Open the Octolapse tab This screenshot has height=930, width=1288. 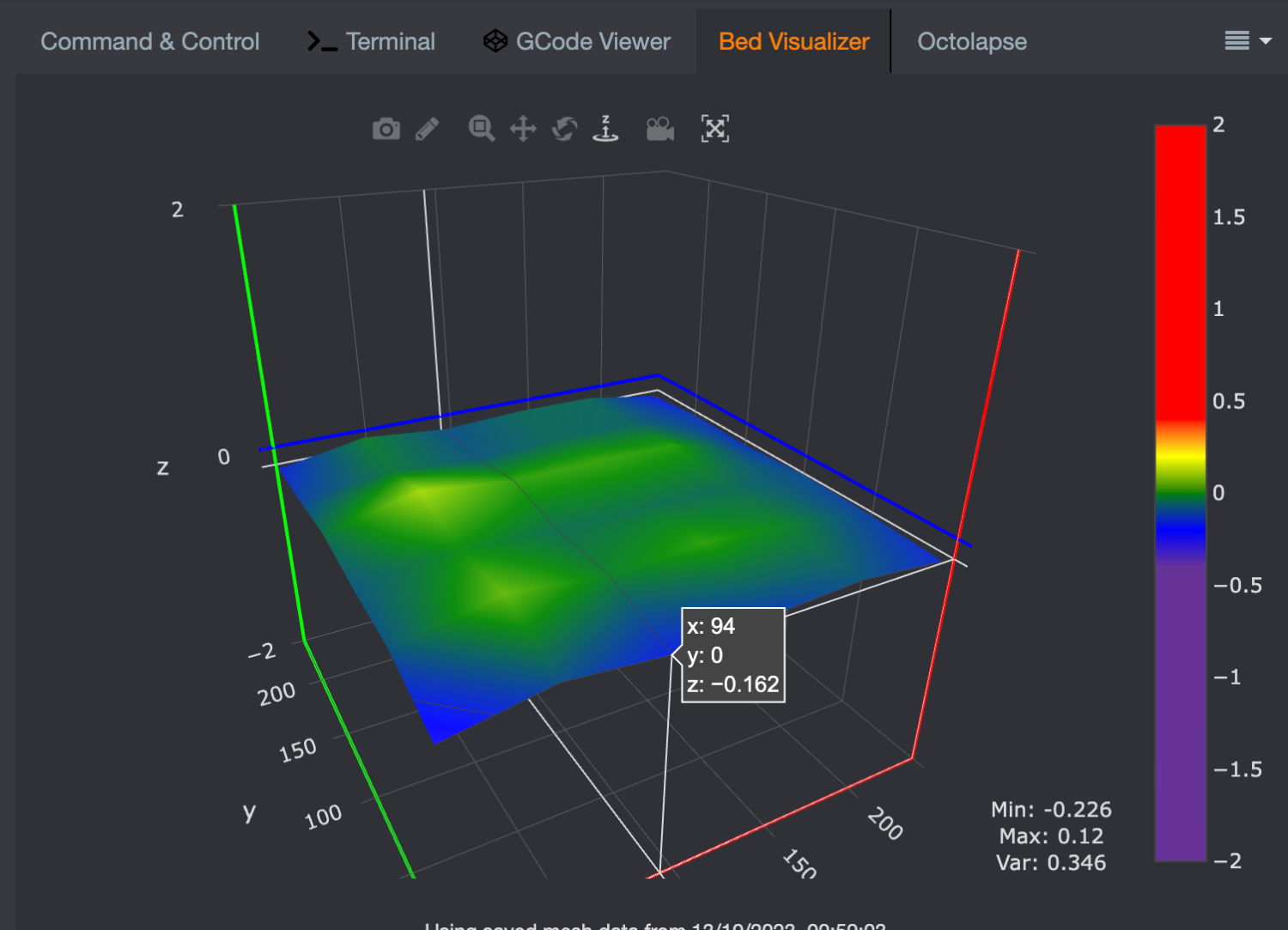coord(971,41)
